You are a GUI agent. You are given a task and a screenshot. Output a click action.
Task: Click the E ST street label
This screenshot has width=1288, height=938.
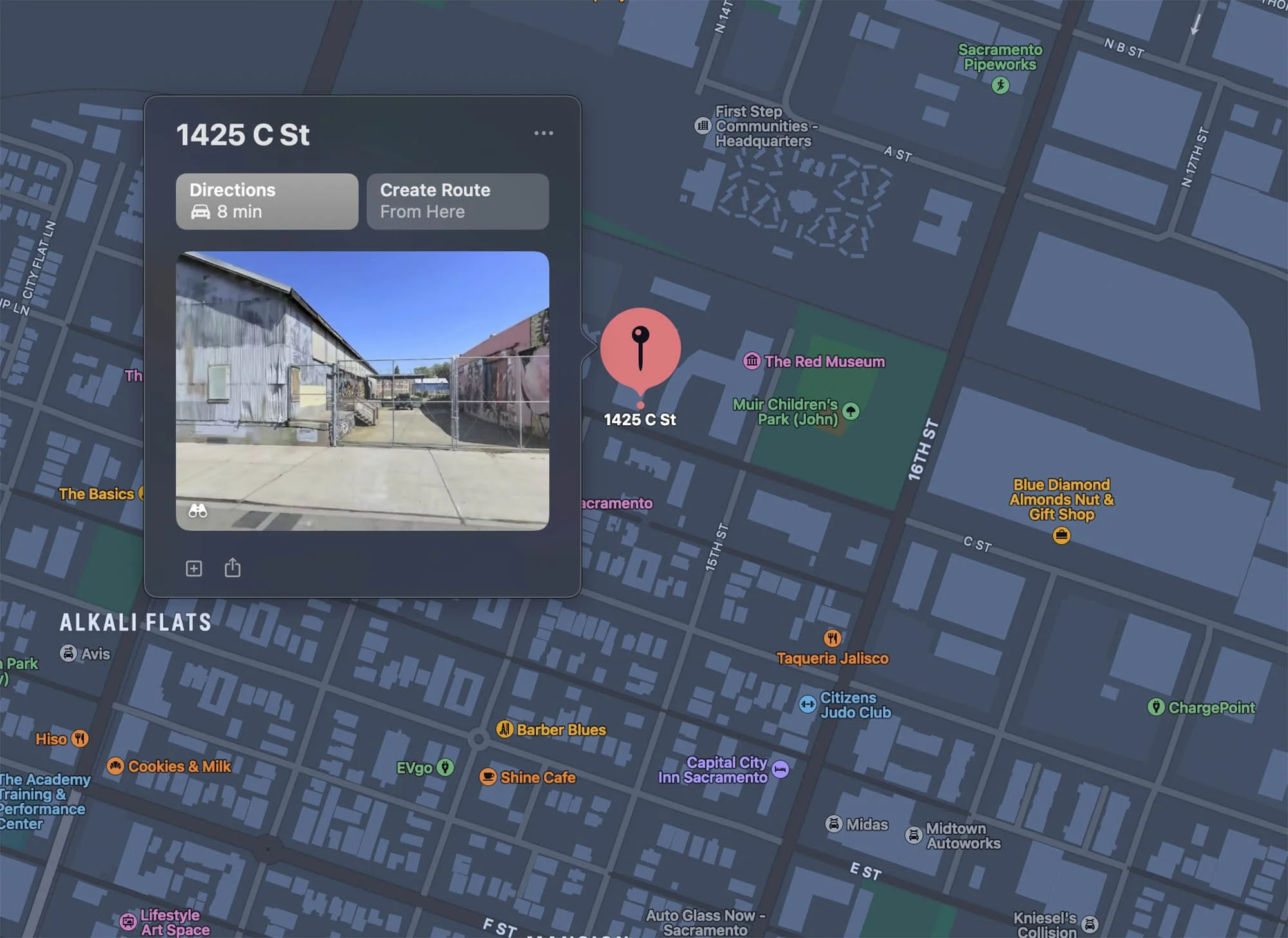(866, 871)
